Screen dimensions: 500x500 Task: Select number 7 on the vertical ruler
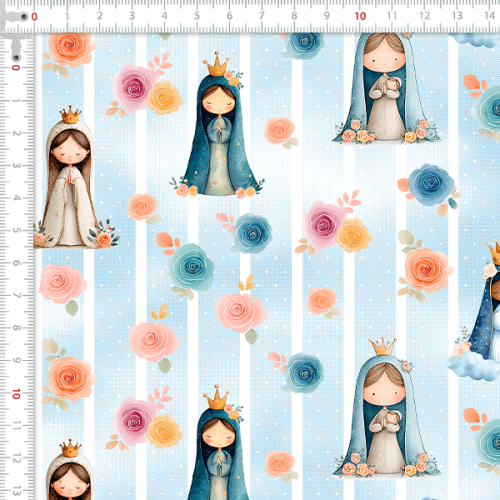tap(16, 295)
